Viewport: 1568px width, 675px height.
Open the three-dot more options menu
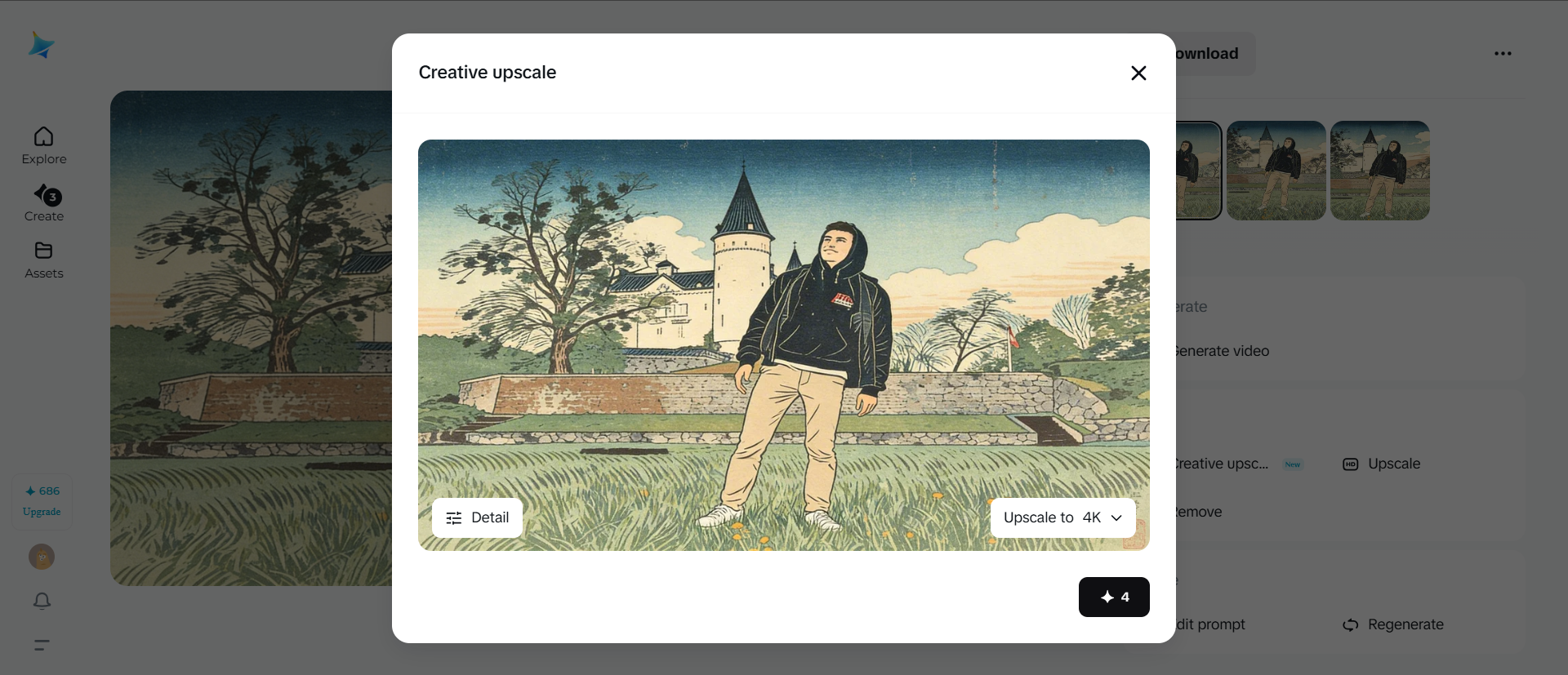[x=1503, y=54]
